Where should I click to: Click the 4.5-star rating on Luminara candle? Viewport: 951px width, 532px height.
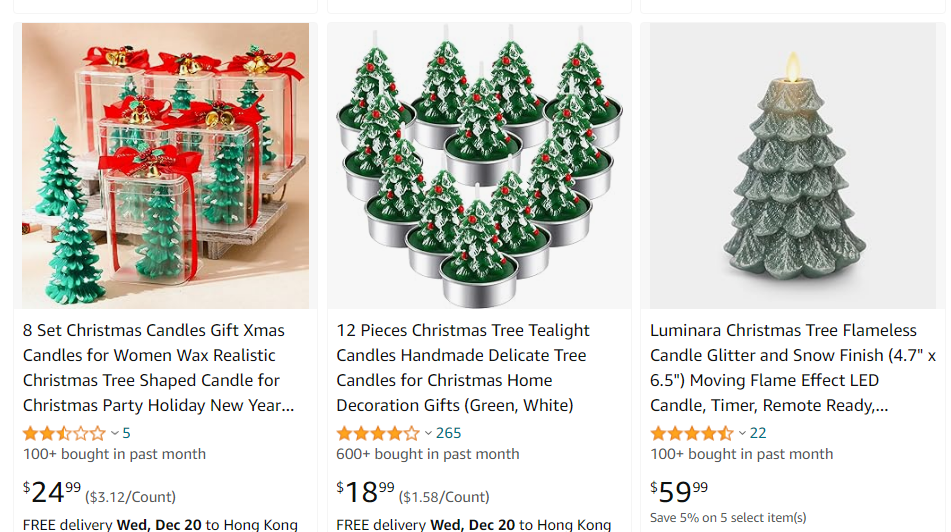692,433
